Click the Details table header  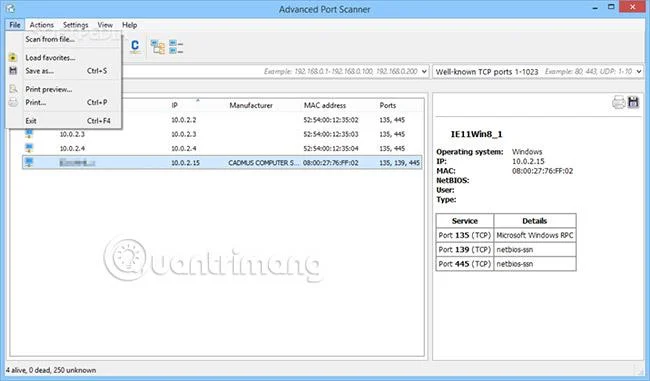pos(535,221)
